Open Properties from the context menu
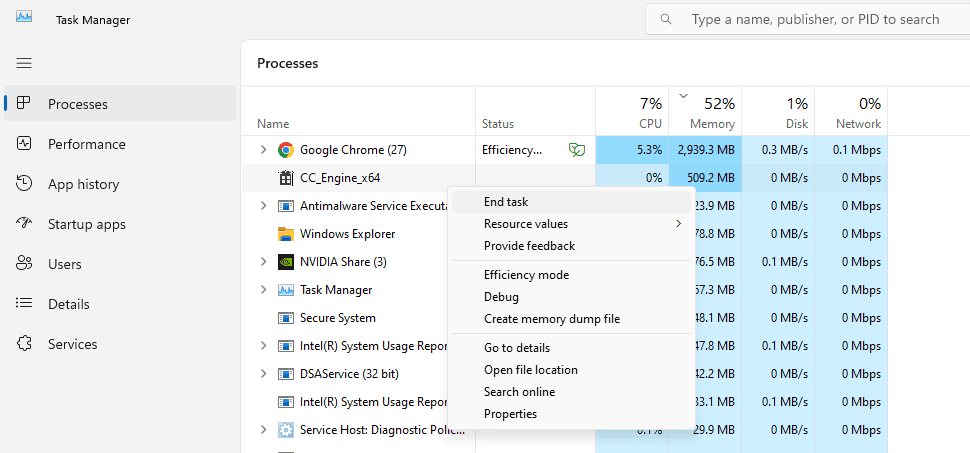Viewport: 970px width, 453px height. tap(571, 414)
